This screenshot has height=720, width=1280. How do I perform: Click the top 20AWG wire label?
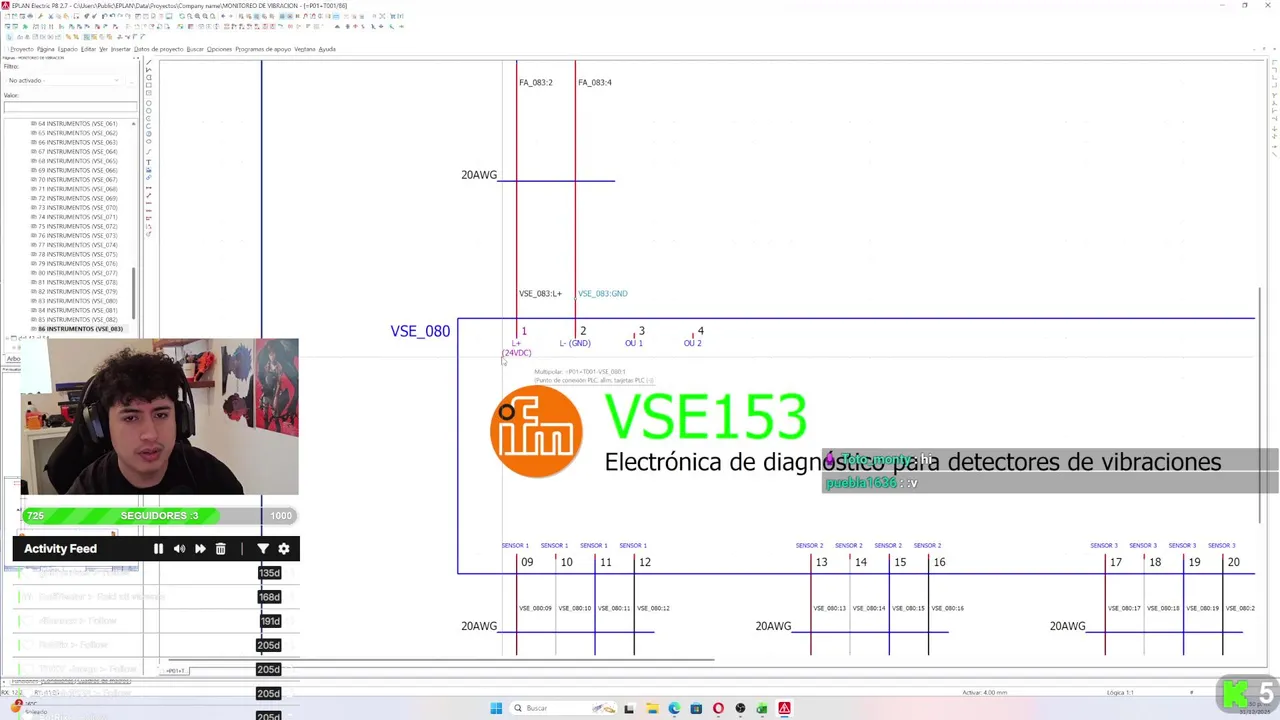tap(479, 175)
